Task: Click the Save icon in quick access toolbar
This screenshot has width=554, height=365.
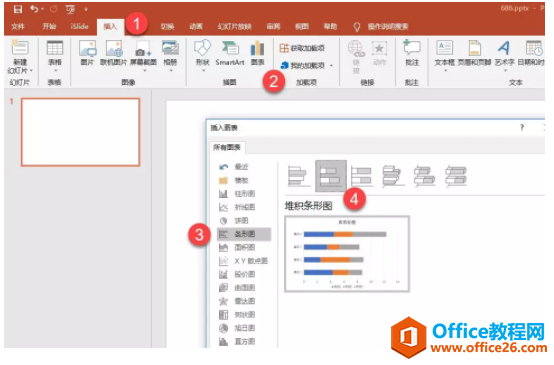Action: [x=18, y=9]
